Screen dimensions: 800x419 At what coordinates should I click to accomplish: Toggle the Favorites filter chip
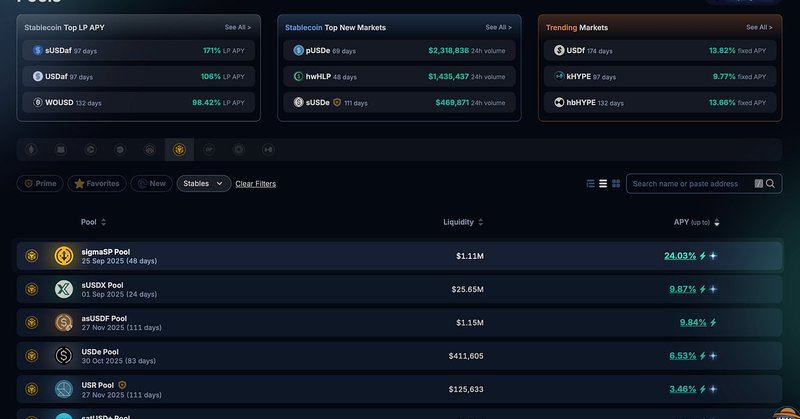tap(96, 184)
